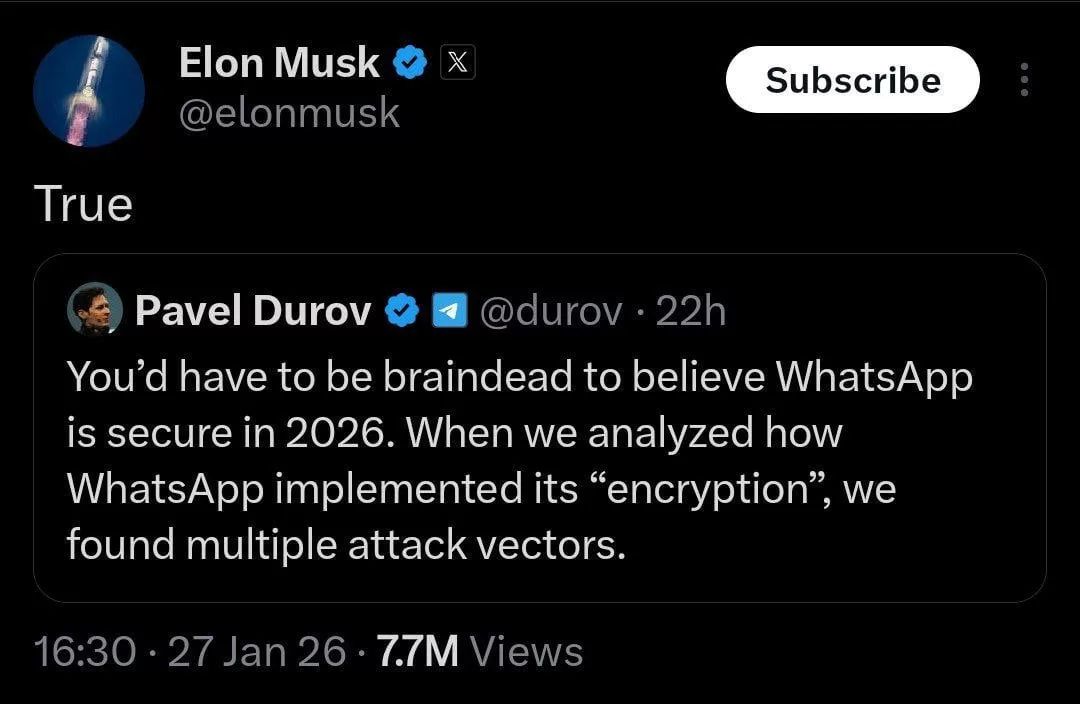The width and height of the screenshot is (1080, 704).
Task: Click the Pavel Durov name
Action: coord(253,312)
